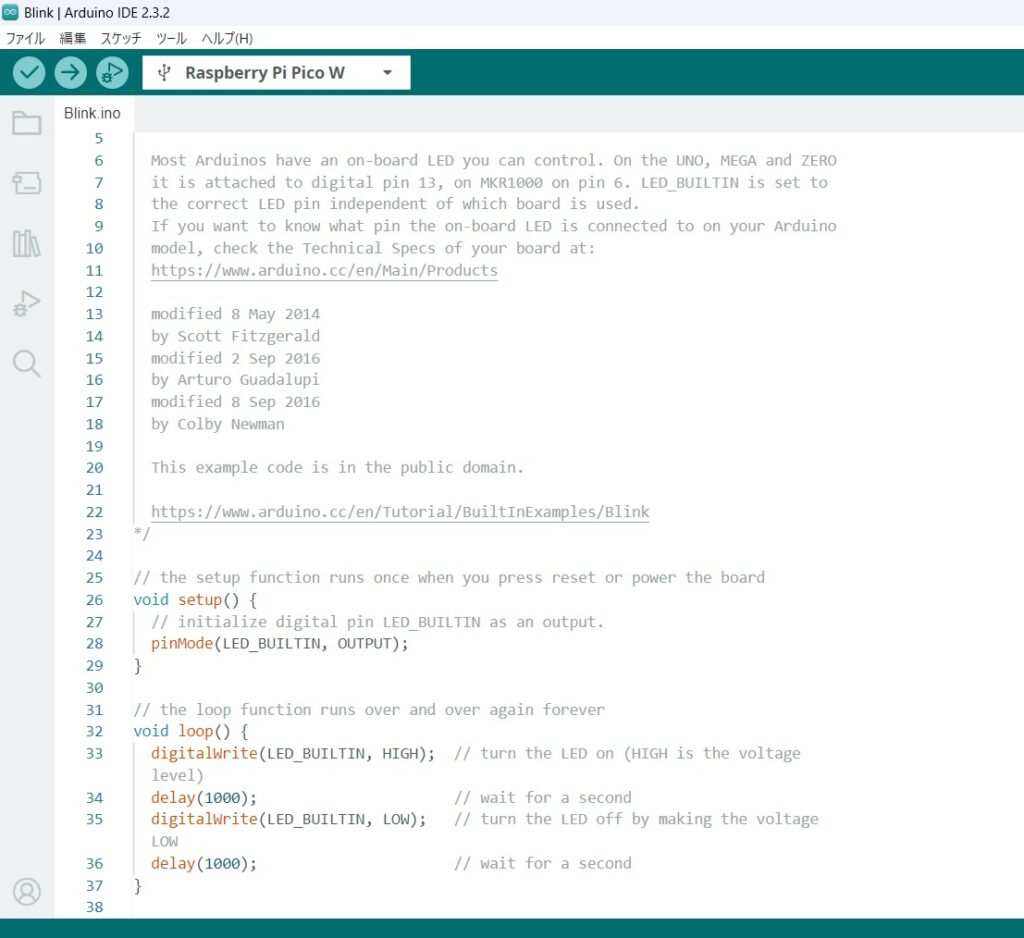The width and height of the screenshot is (1024, 938).
Task: Click on "pinMode(LED_BUILTIN, OUTPUT);" line
Action: 280,643
